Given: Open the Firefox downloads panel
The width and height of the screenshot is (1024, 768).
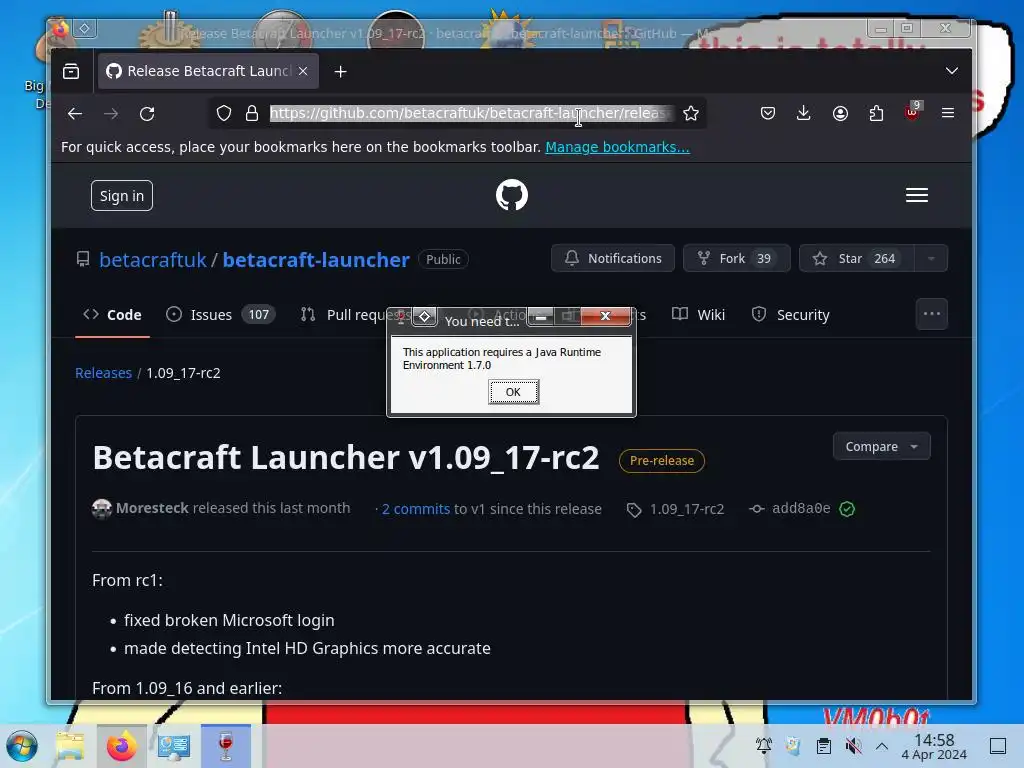Looking at the screenshot, I should (x=804, y=114).
